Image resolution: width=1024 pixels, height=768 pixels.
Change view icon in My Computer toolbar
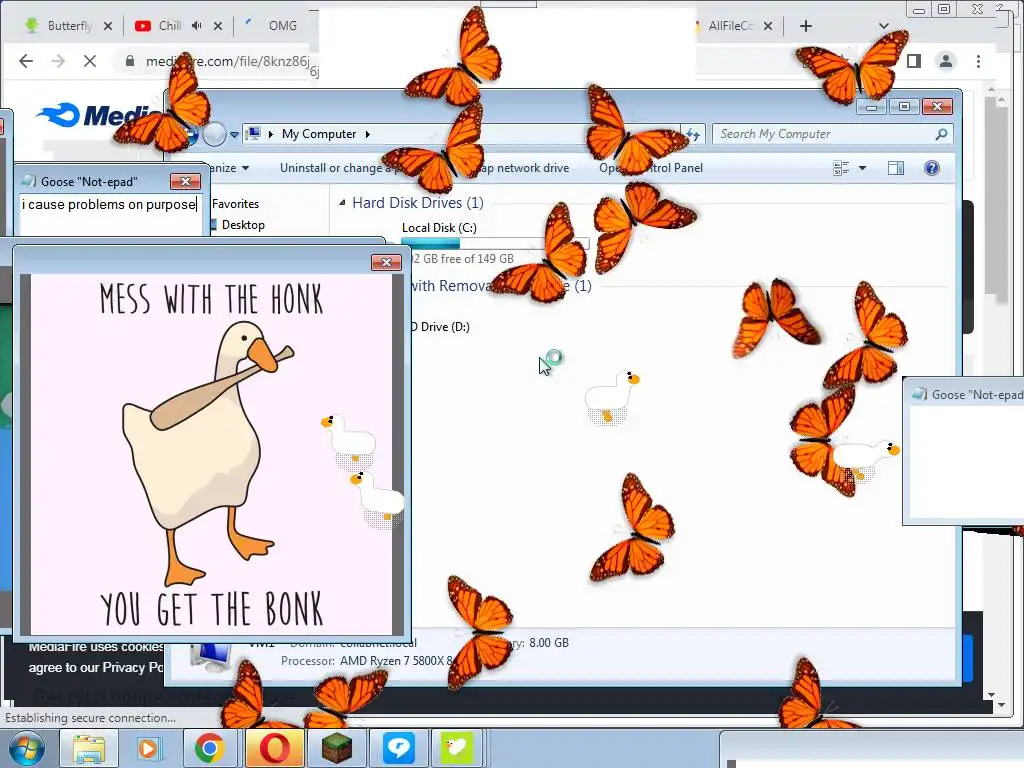click(841, 168)
